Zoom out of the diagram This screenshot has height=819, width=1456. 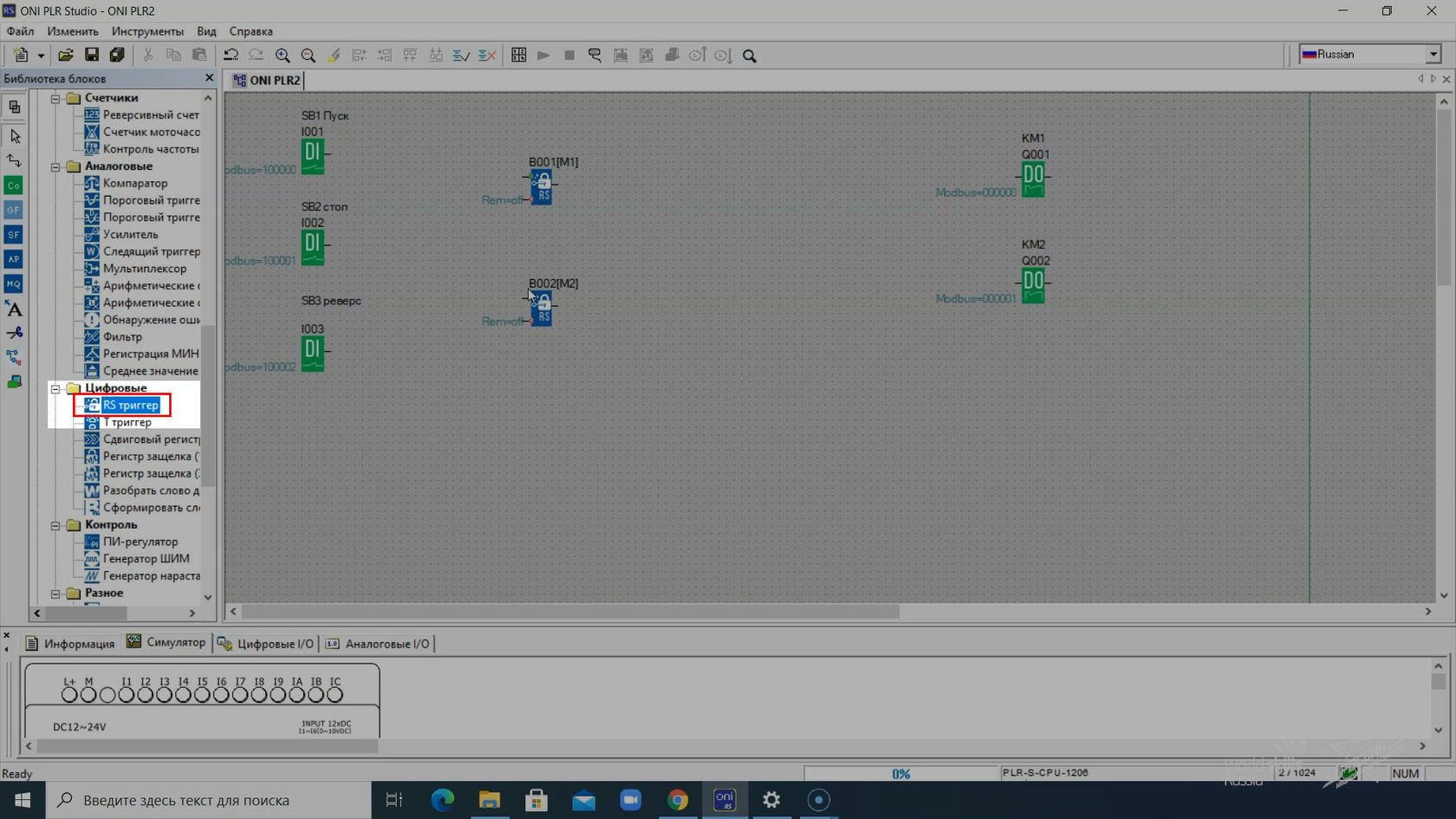coord(308,55)
